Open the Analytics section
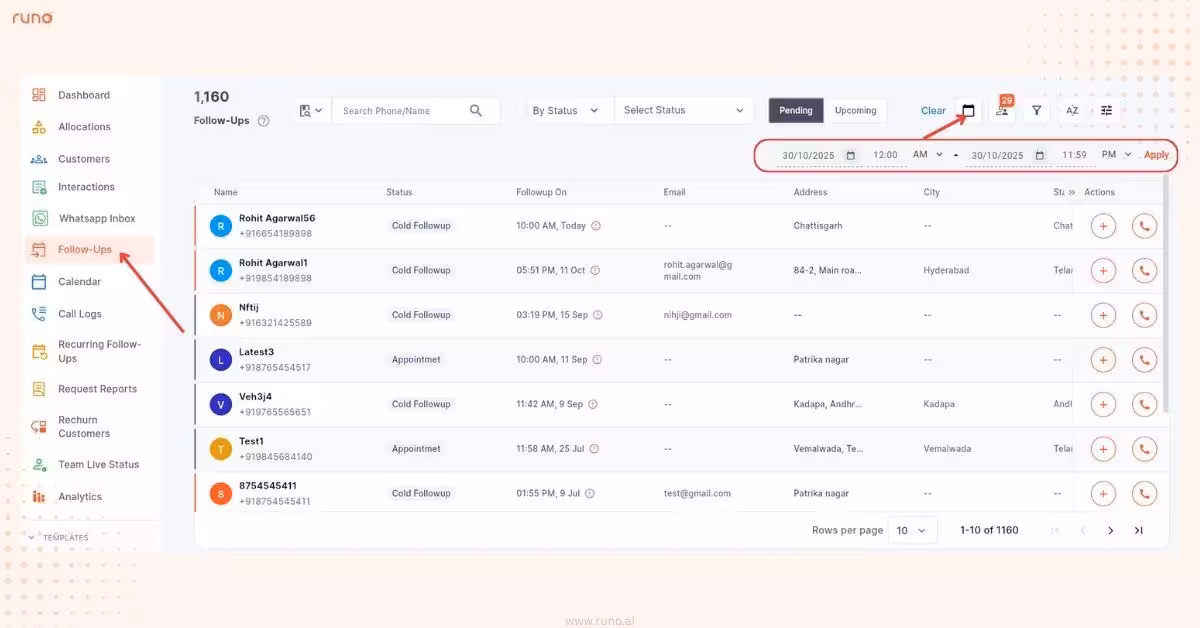Screen dimensions: 1200x628 pos(80,496)
